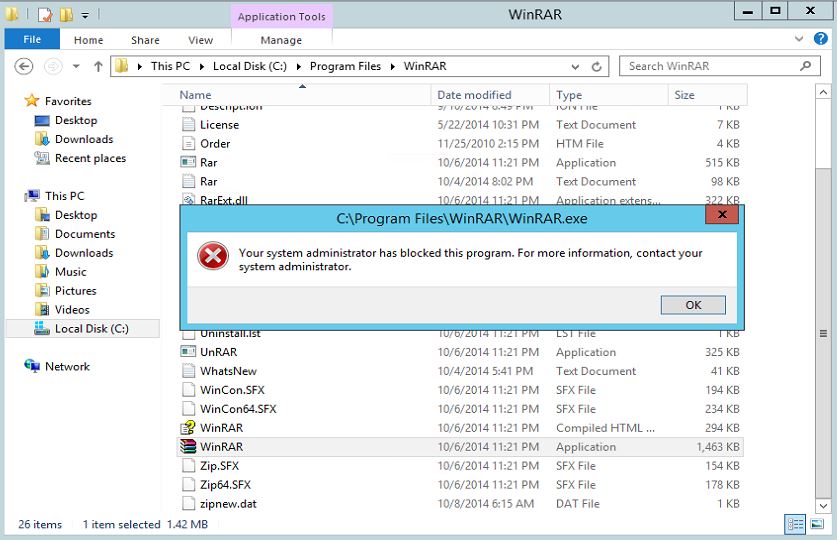The height and width of the screenshot is (540, 837).
Task: Click the vertical scrollbar thumb
Action: pos(823,334)
